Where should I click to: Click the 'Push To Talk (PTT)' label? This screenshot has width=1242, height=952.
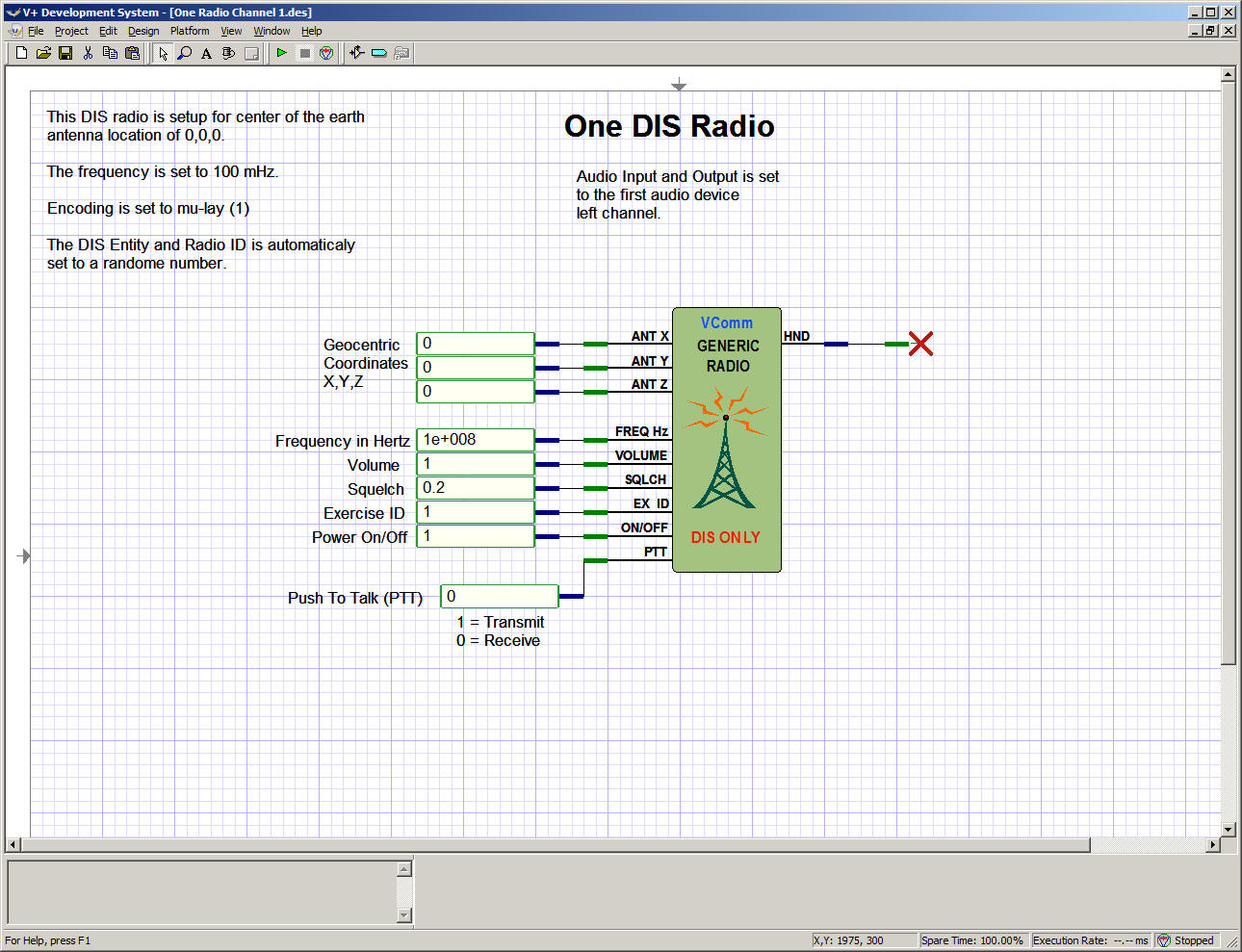click(355, 598)
